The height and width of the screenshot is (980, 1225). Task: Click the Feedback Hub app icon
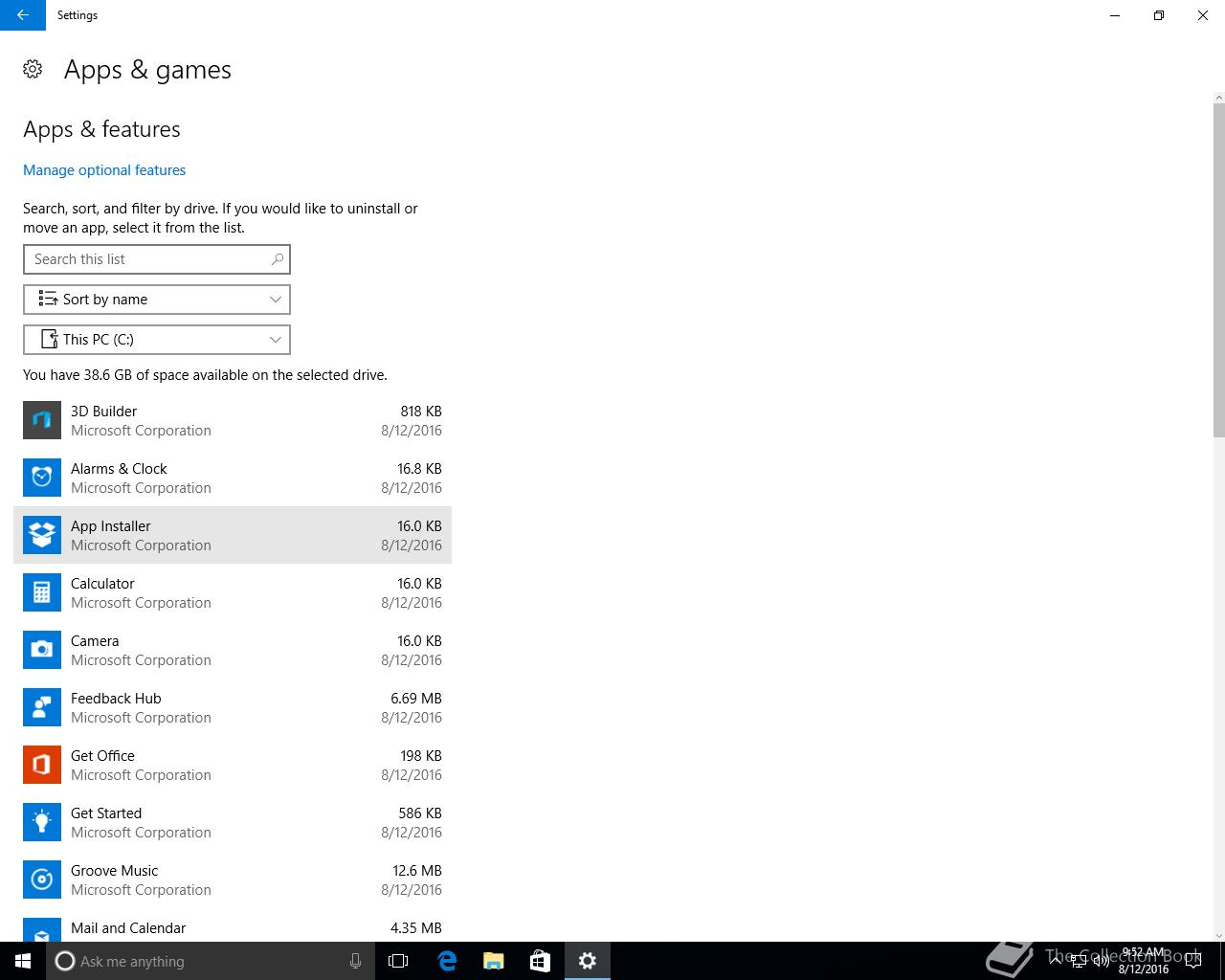pyautogui.click(x=42, y=707)
